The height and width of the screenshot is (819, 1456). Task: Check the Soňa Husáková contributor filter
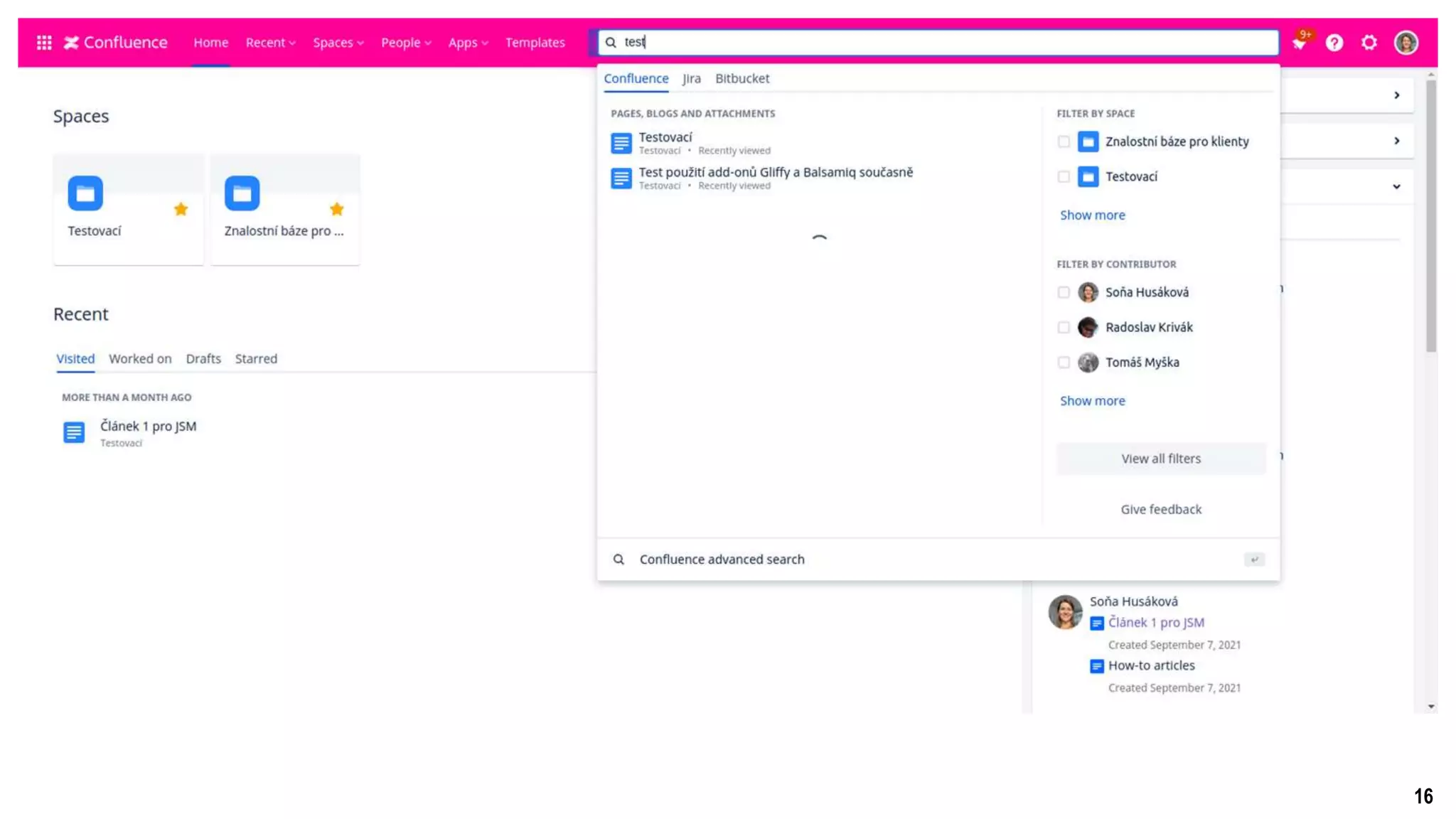click(1064, 292)
